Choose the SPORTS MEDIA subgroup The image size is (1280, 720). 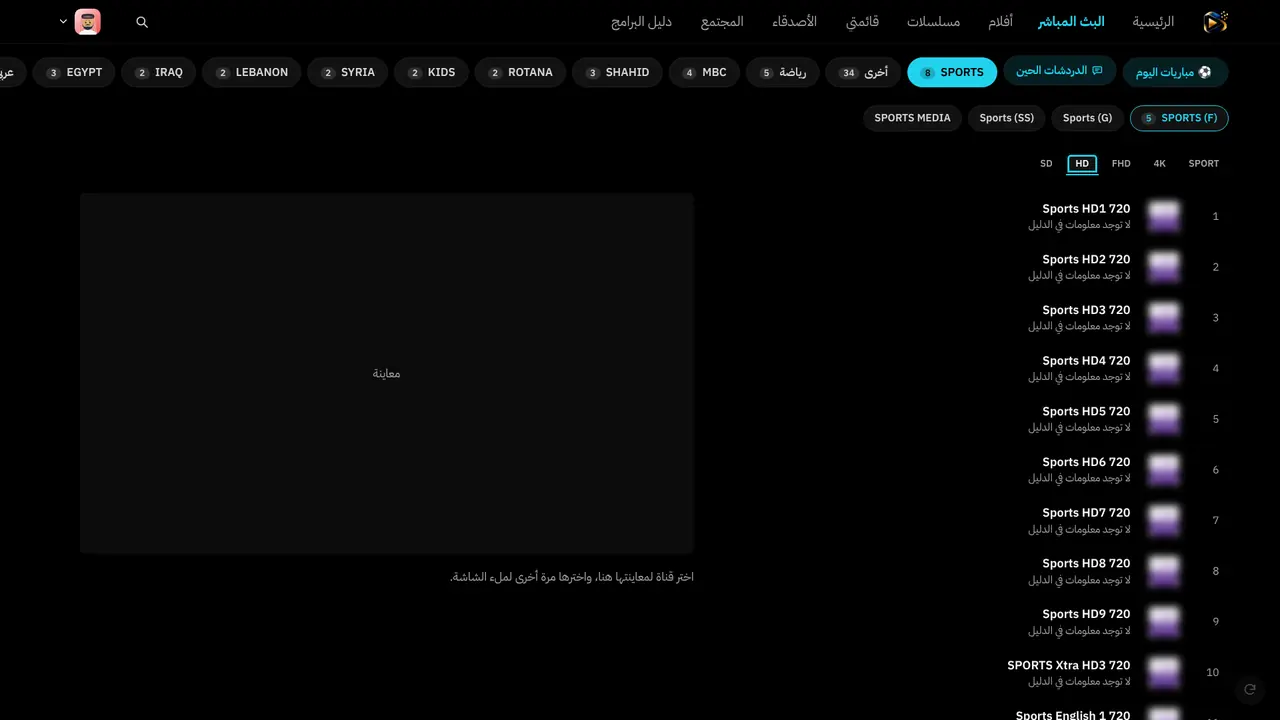tap(912, 118)
